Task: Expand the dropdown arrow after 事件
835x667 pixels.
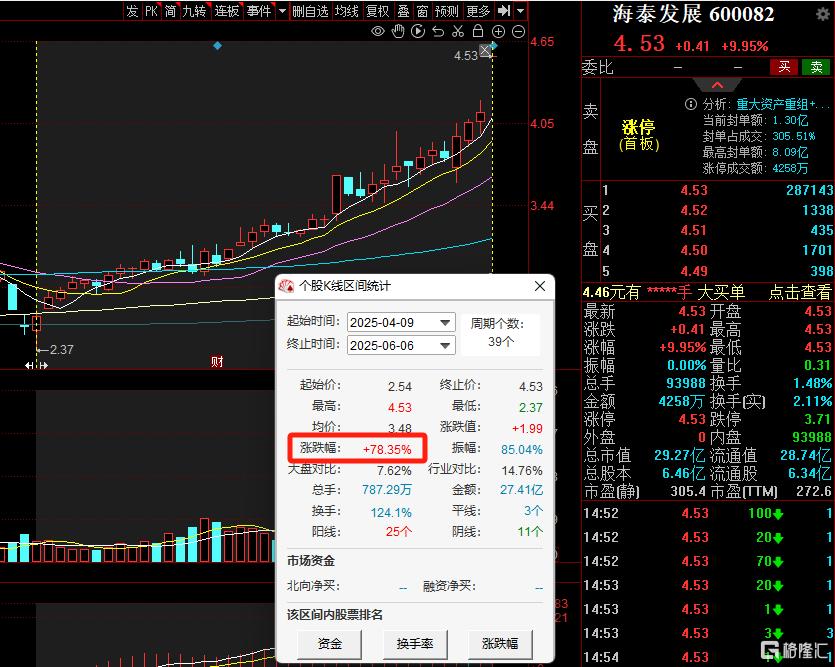Action: (x=282, y=11)
